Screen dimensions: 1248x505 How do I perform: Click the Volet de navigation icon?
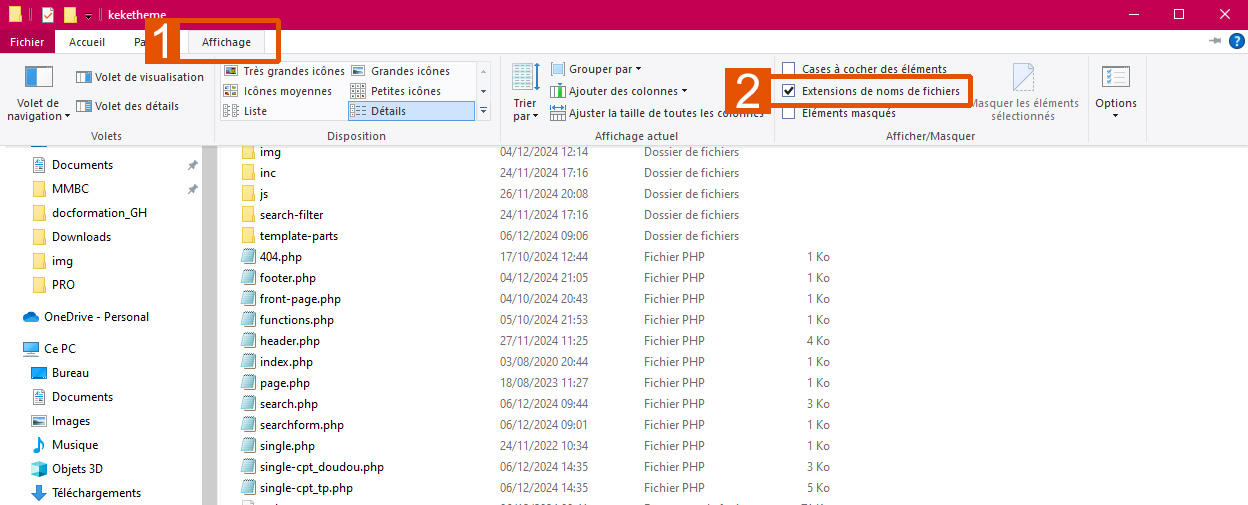coord(38,78)
